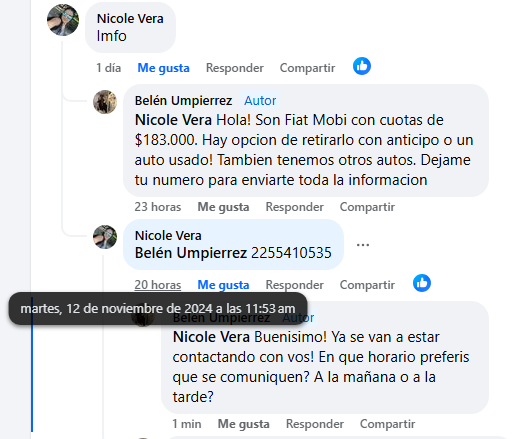Open the 20 horas timestamp link
The width and height of the screenshot is (512, 439).
point(158,285)
